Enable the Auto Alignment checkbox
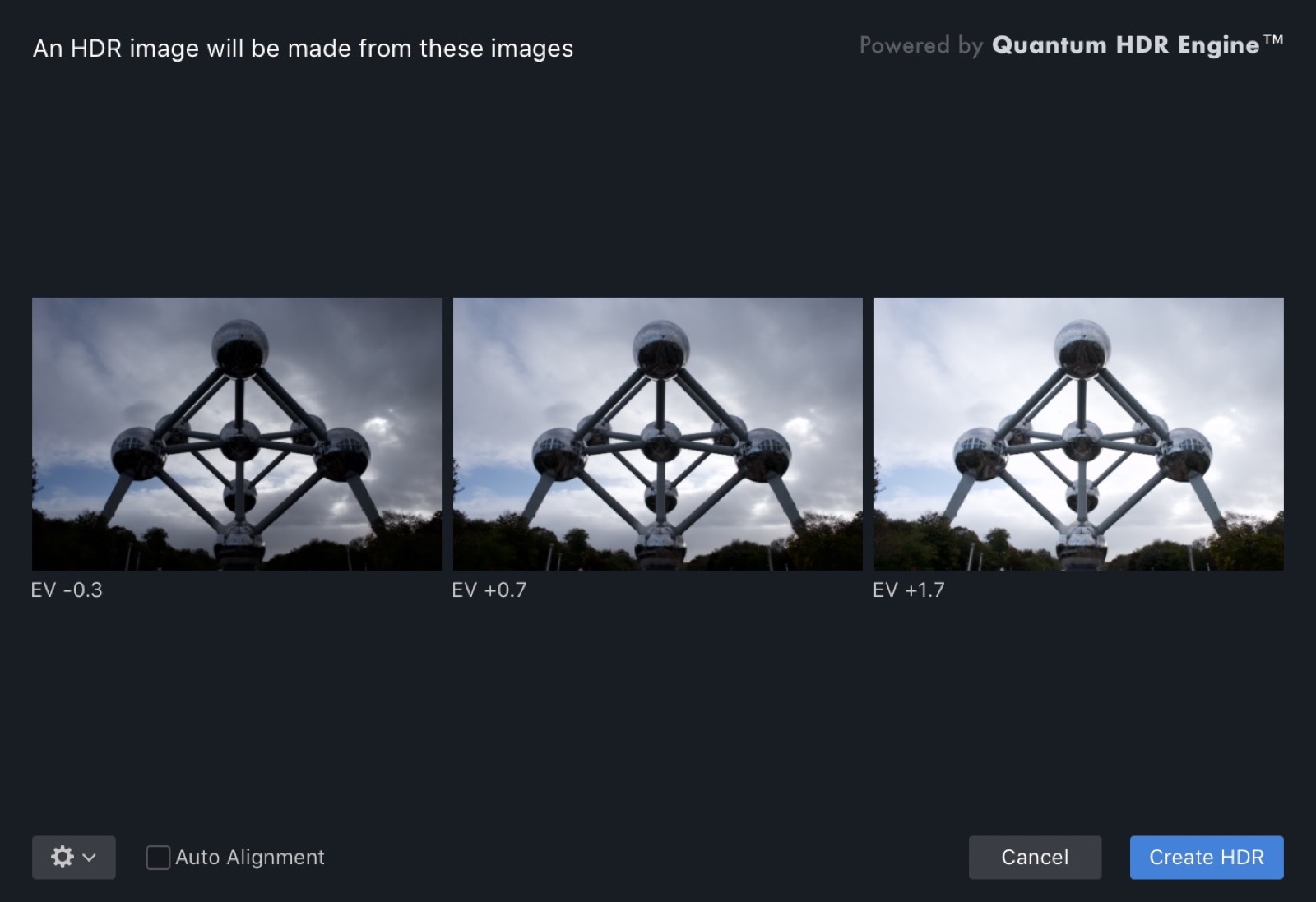 pos(158,858)
